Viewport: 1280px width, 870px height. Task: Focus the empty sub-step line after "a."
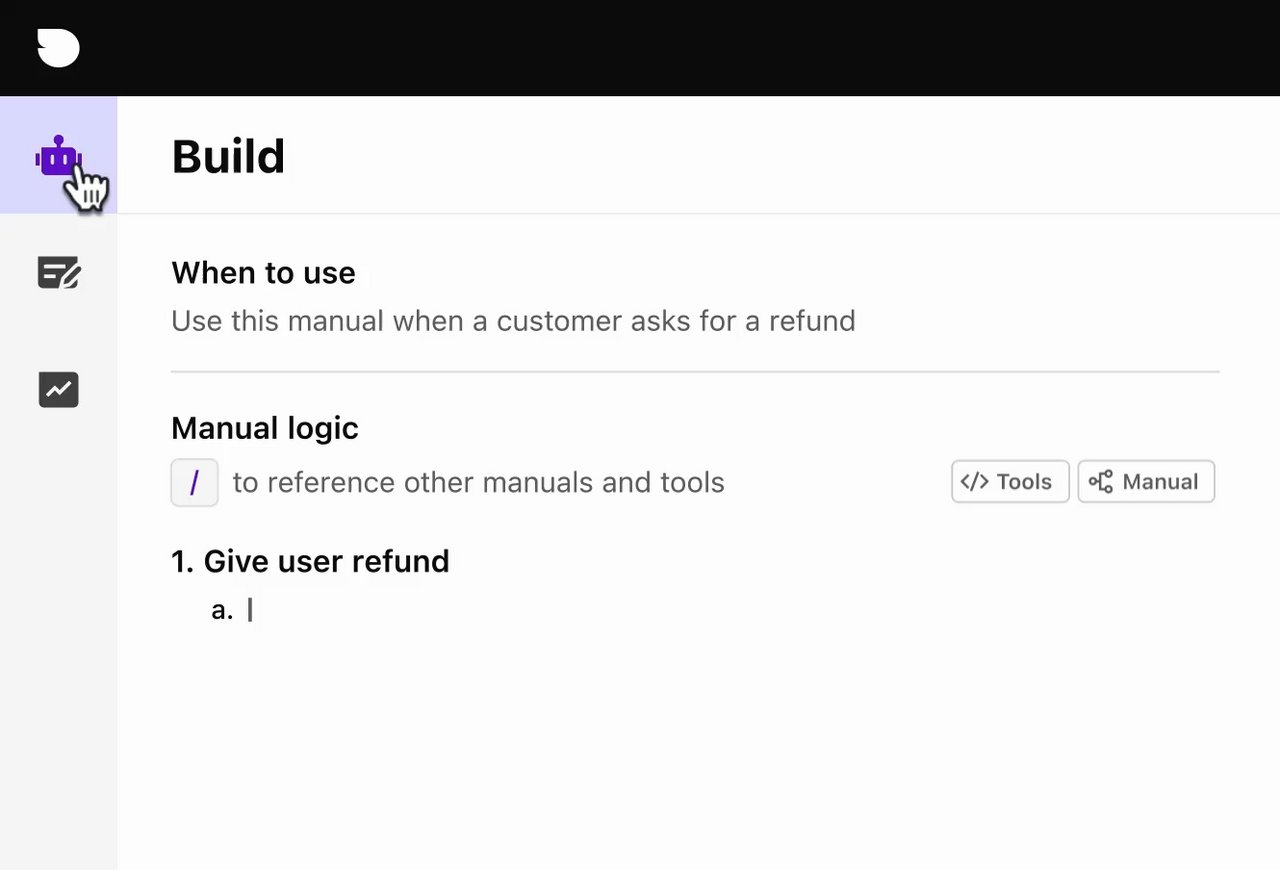click(x=400, y=610)
